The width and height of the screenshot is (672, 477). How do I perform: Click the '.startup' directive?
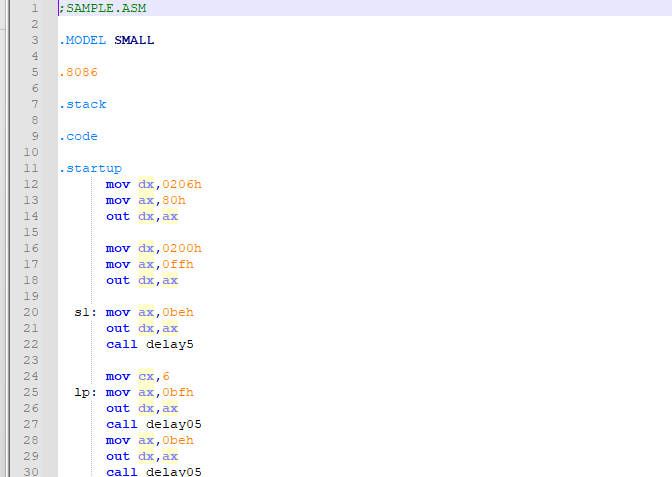(90, 168)
